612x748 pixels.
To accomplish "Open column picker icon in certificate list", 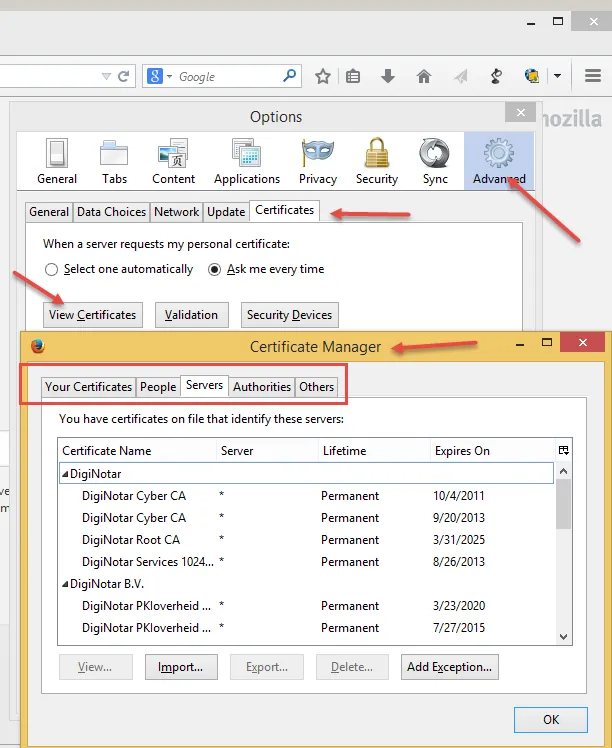I will (563, 450).
